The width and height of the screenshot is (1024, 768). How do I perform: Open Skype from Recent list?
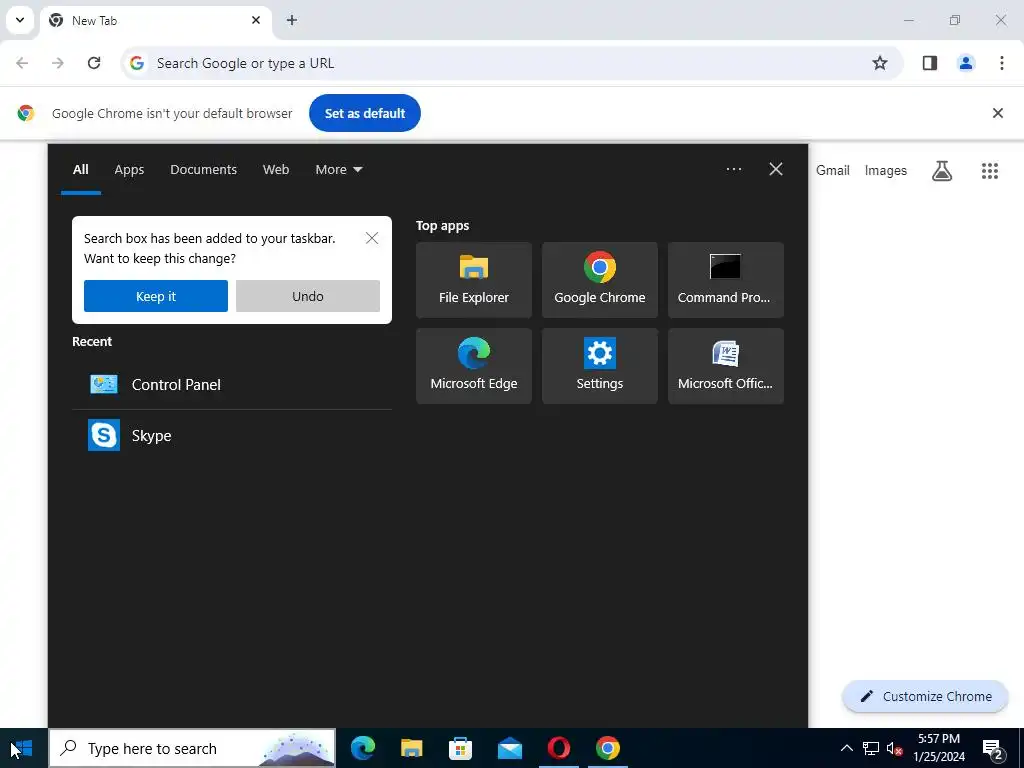pyautogui.click(x=232, y=436)
